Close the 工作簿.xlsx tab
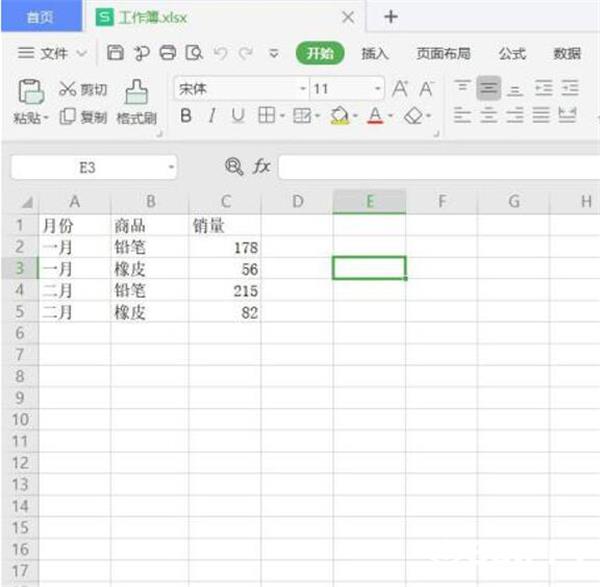 click(x=347, y=17)
